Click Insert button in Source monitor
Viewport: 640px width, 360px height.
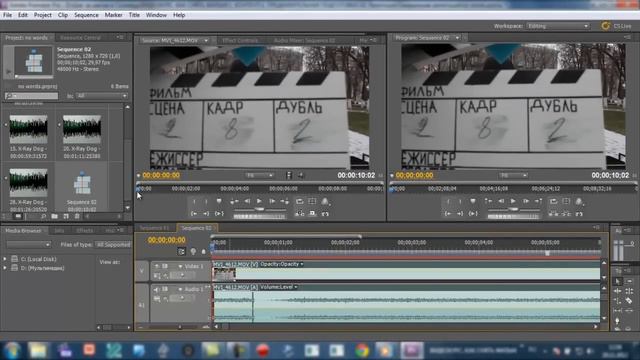click(x=300, y=213)
